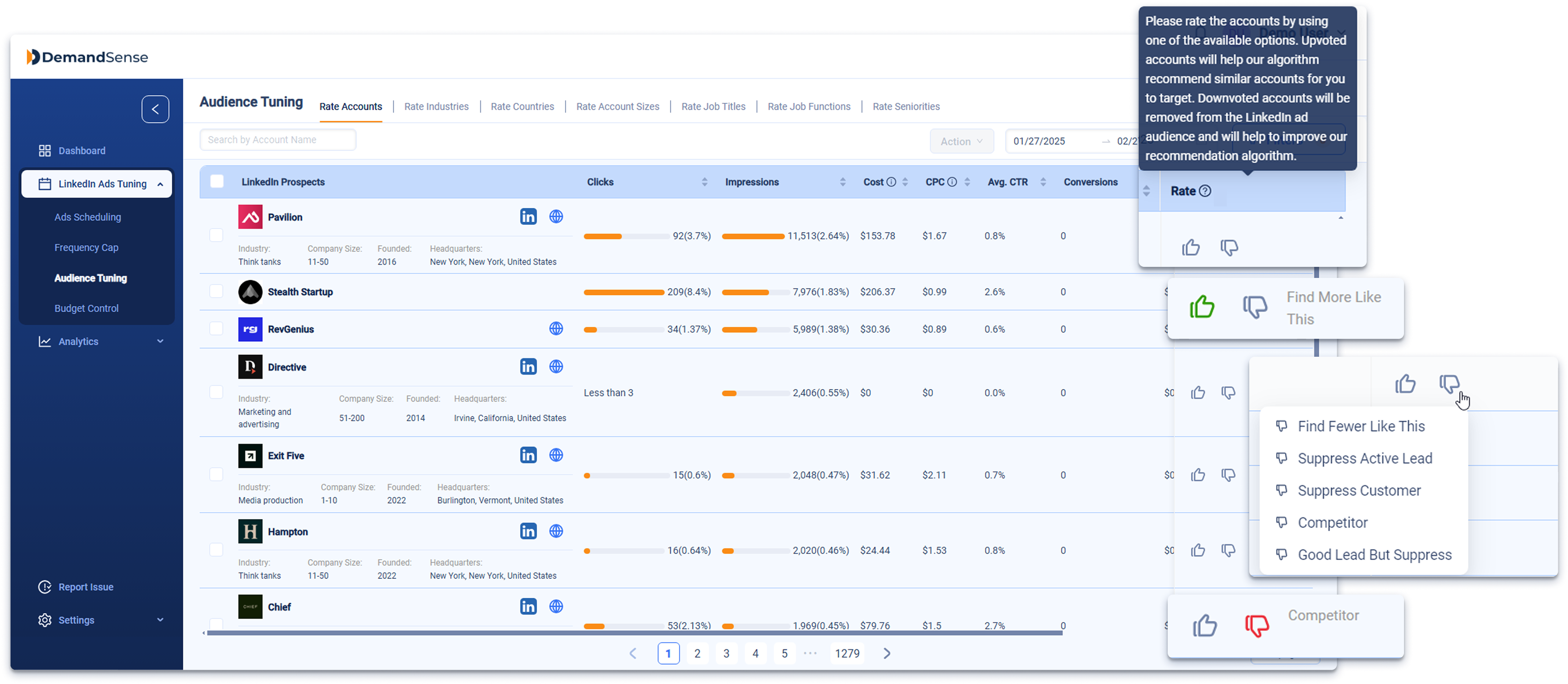The image size is (1568, 684).
Task: Open Ads Scheduling in the sidebar
Action: (x=88, y=217)
